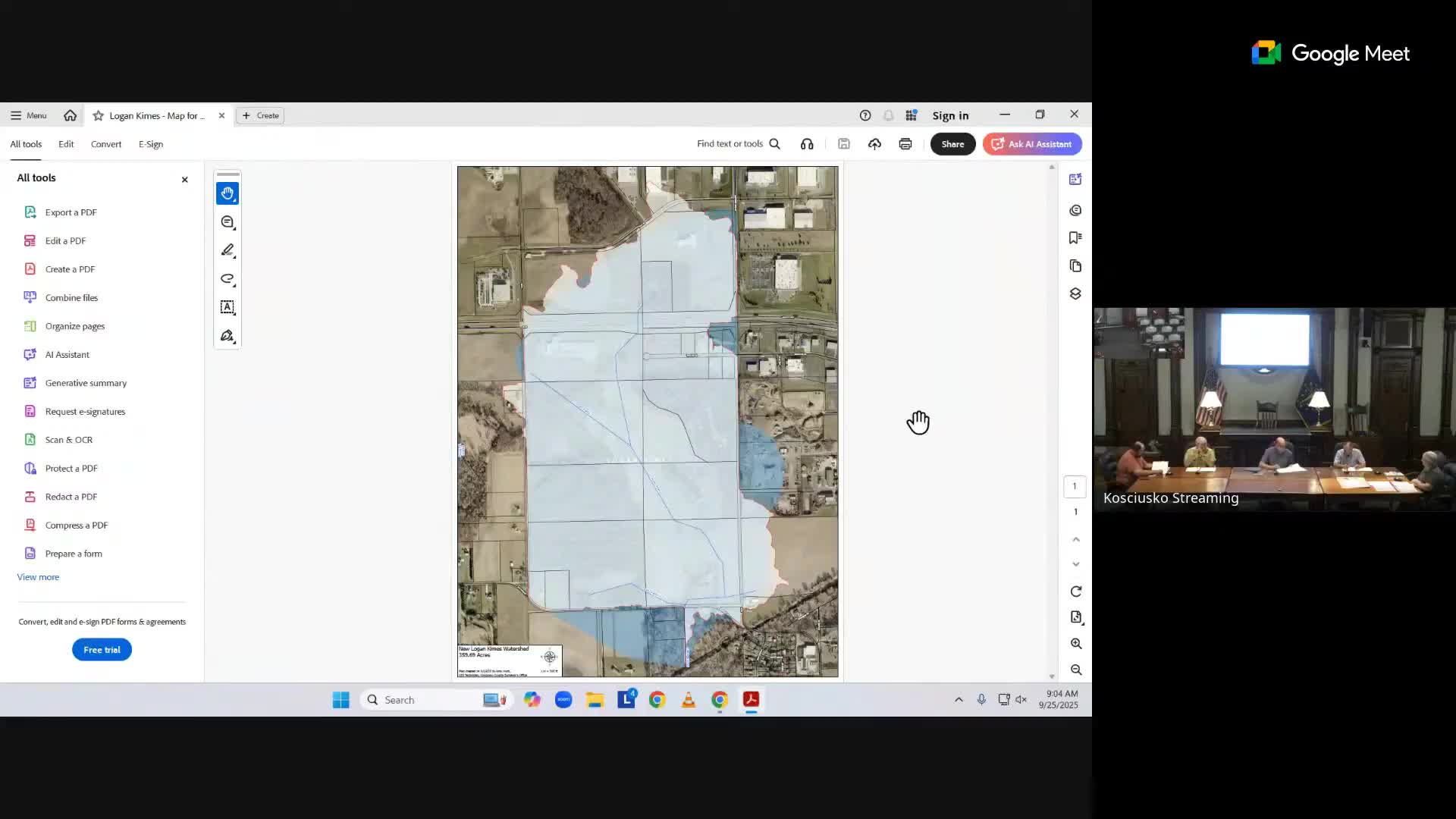This screenshot has height=819, width=1456.
Task: Open the Layers panel icon
Action: point(1075,293)
